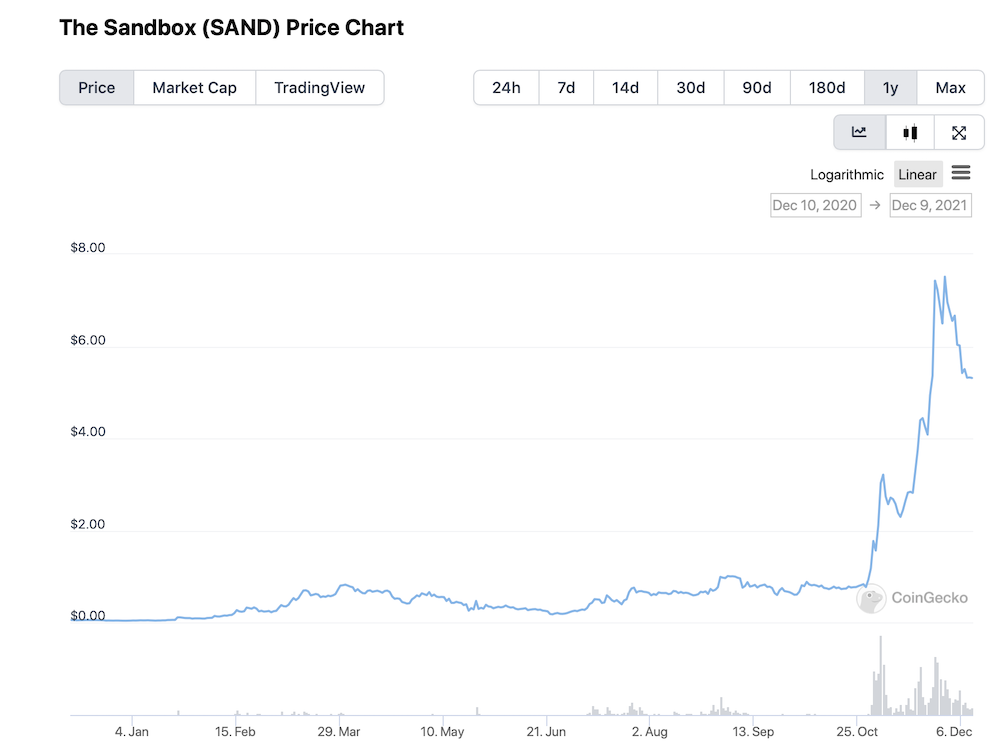Switch to candlestick chart icon
Viewport: 1000px width, 754px height.
910,132
